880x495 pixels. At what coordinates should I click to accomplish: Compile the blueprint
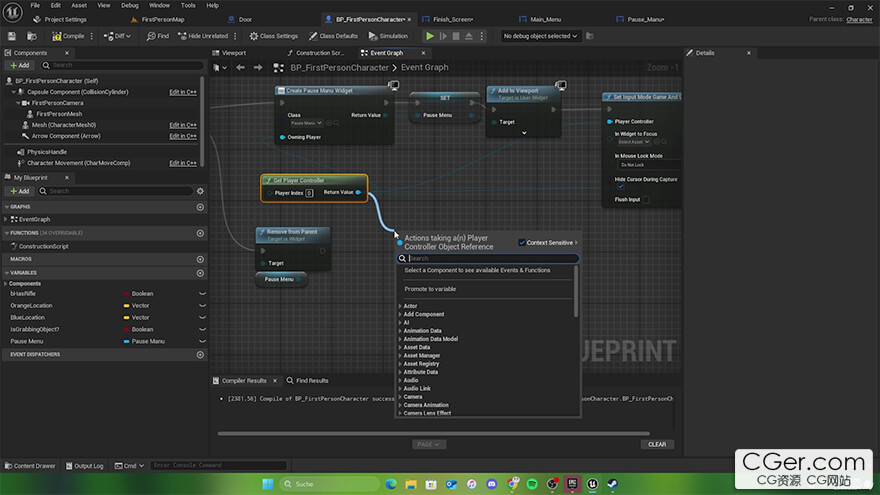pyautogui.click(x=68, y=36)
